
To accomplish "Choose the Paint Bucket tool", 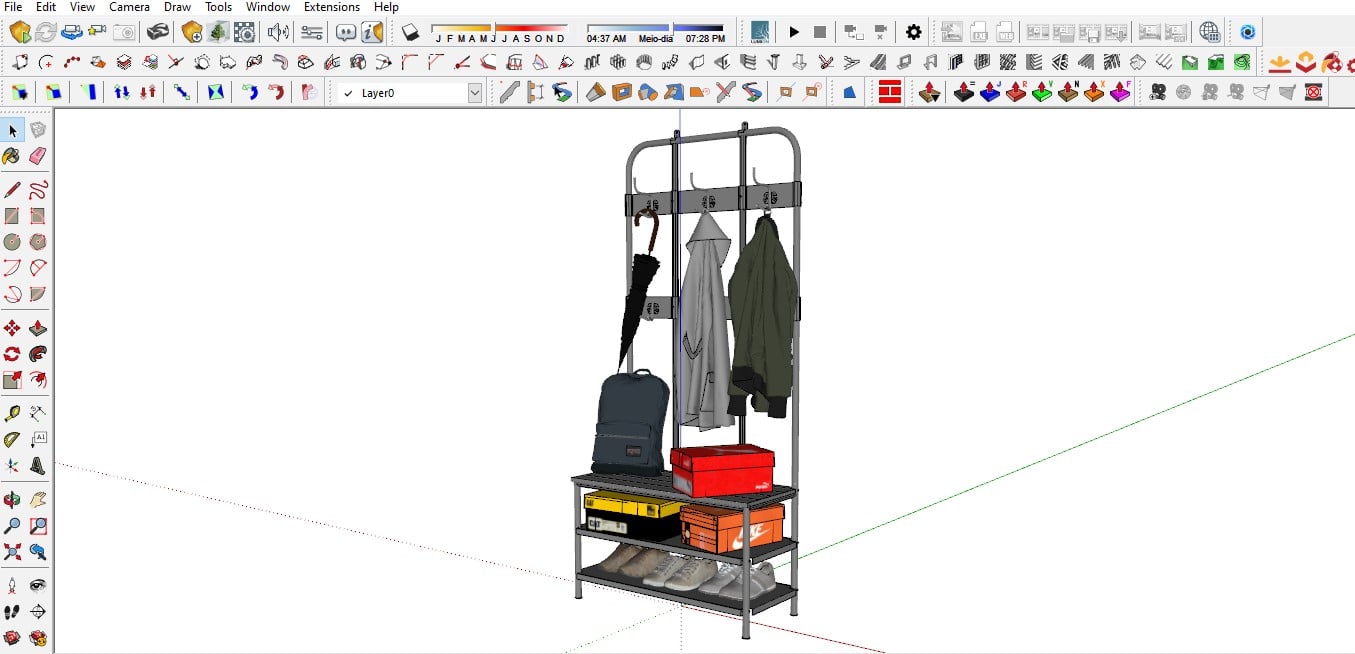I will 12,157.
